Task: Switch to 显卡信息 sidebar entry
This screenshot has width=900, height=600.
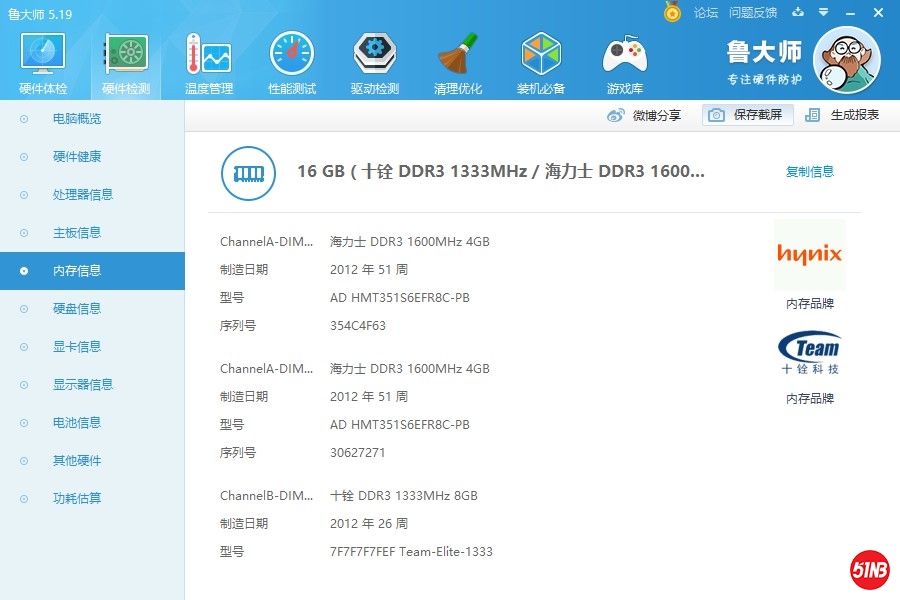Action: coord(77,347)
